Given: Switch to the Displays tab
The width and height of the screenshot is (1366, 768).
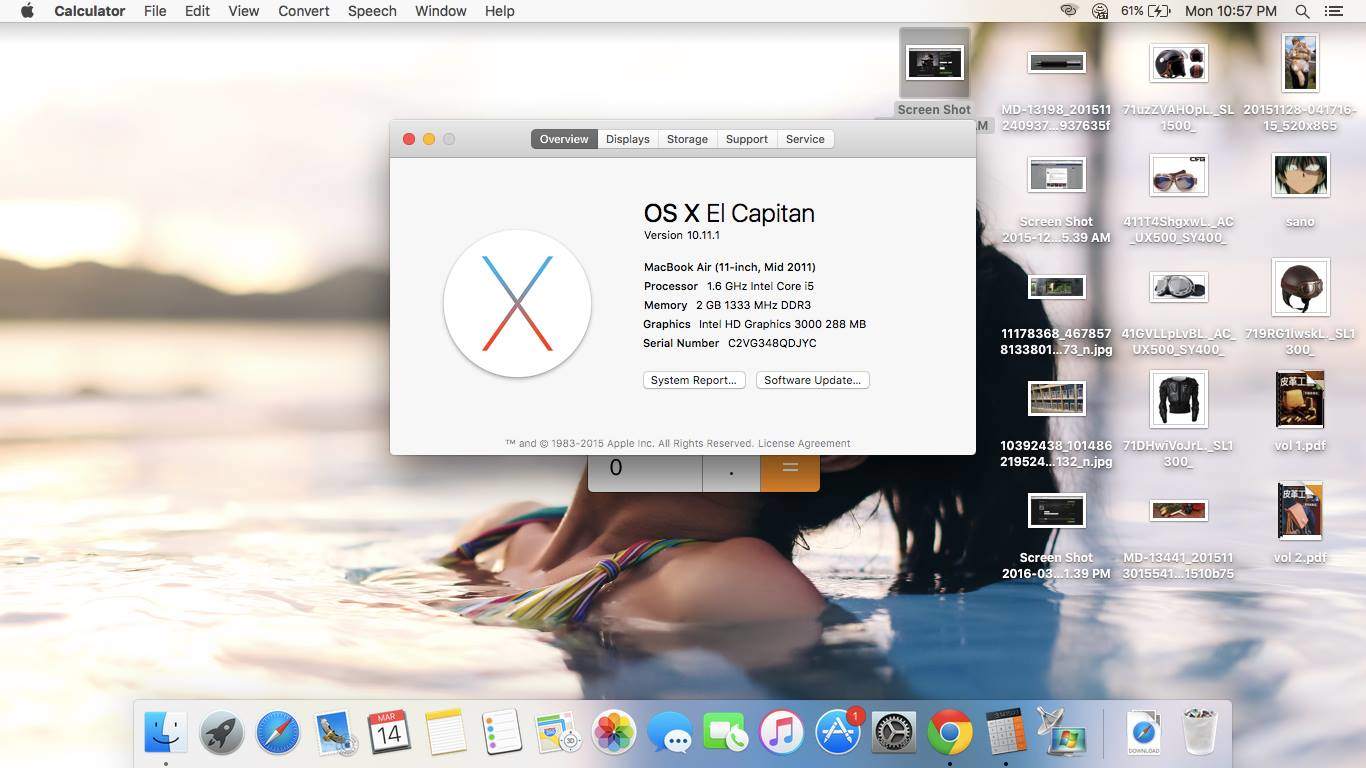Looking at the screenshot, I should click(628, 139).
